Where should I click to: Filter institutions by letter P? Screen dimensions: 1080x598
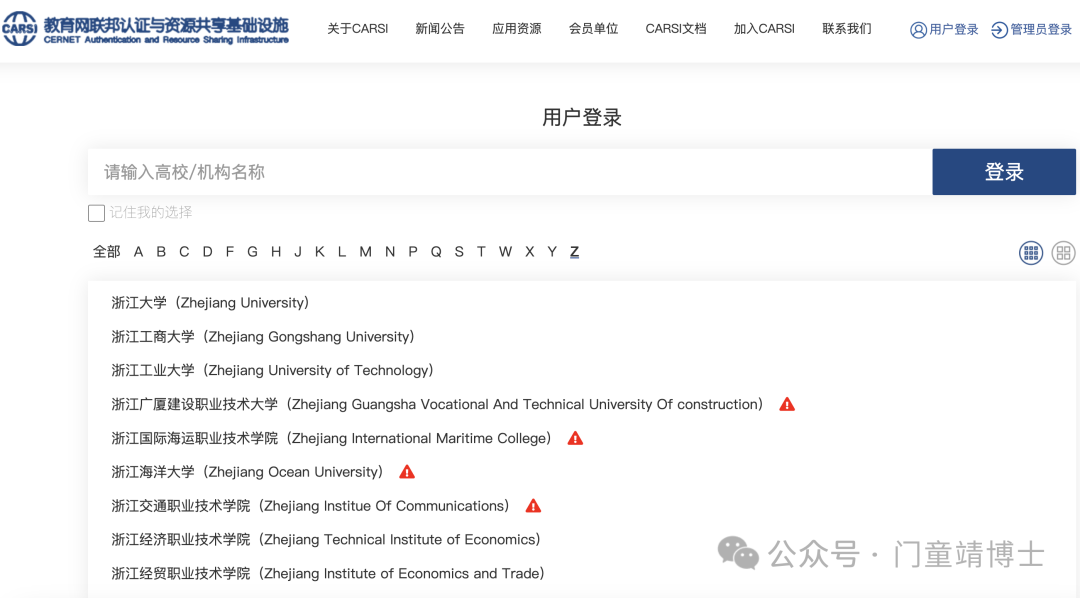(413, 251)
